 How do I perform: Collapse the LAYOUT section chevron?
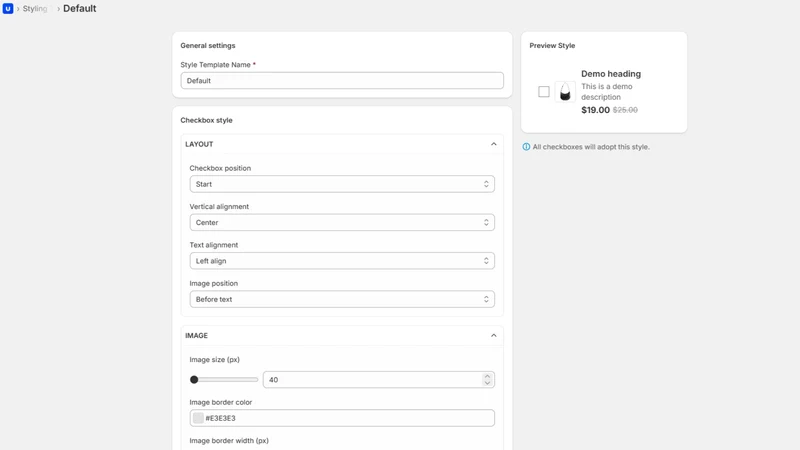493,144
